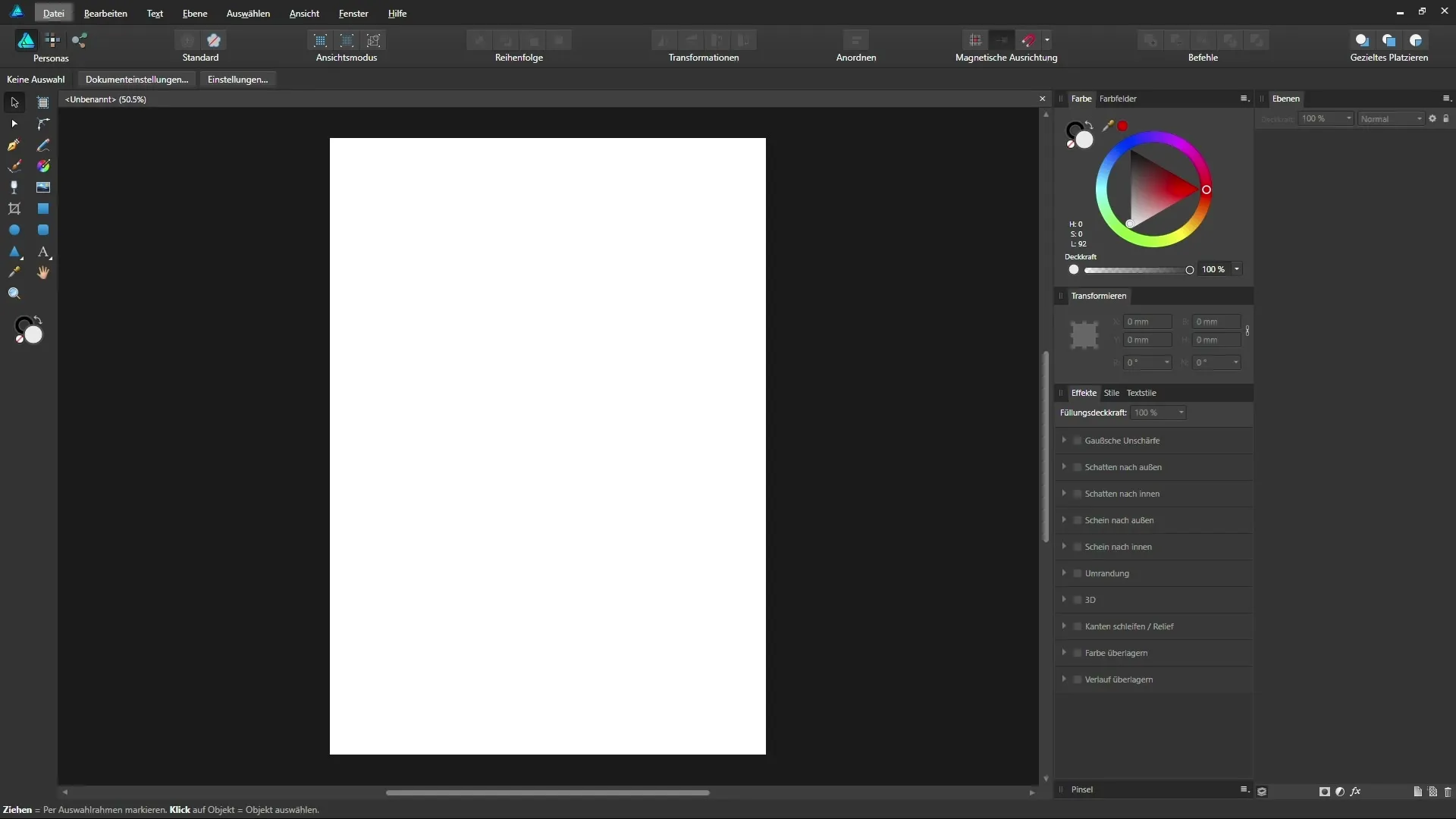Select the Place Image tool
The image size is (1456, 819).
43,187
